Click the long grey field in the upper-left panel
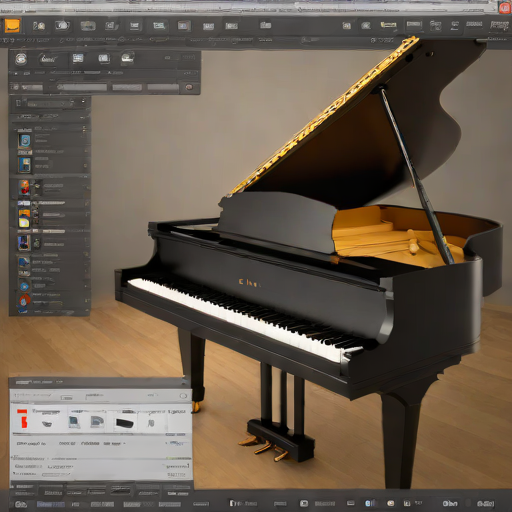The image size is (512, 512). (x=82, y=87)
